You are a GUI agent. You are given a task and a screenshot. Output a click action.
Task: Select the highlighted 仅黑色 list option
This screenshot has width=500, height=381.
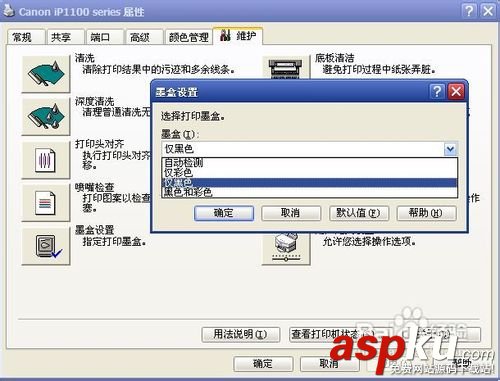pyautogui.click(x=310, y=182)
